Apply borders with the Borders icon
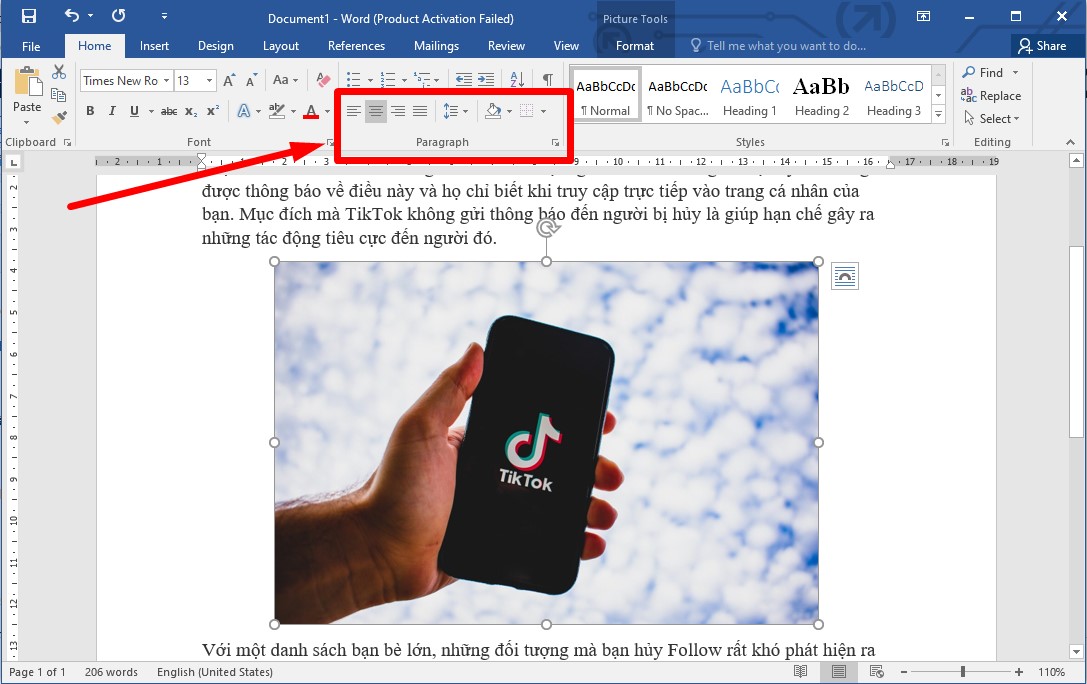Screen dimensions: 1087x684 527,111
